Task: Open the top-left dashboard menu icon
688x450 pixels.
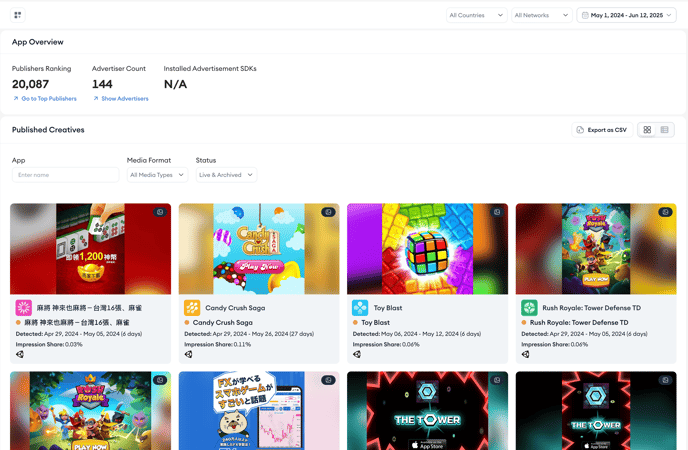Action: 18,15
